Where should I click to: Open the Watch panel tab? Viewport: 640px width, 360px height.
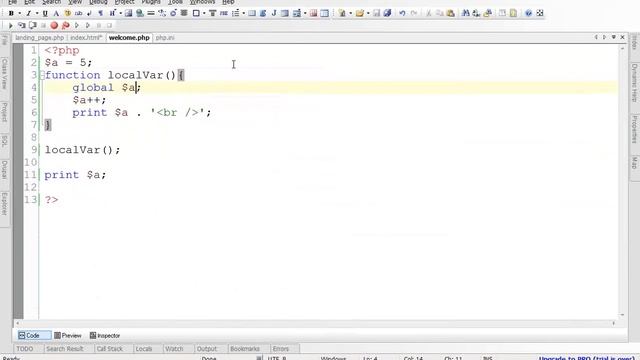(x=174, y=349)
